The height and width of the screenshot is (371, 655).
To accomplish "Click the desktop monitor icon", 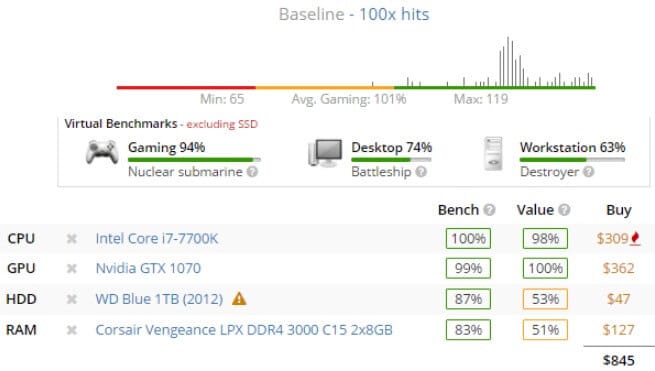I will [325, 153].
